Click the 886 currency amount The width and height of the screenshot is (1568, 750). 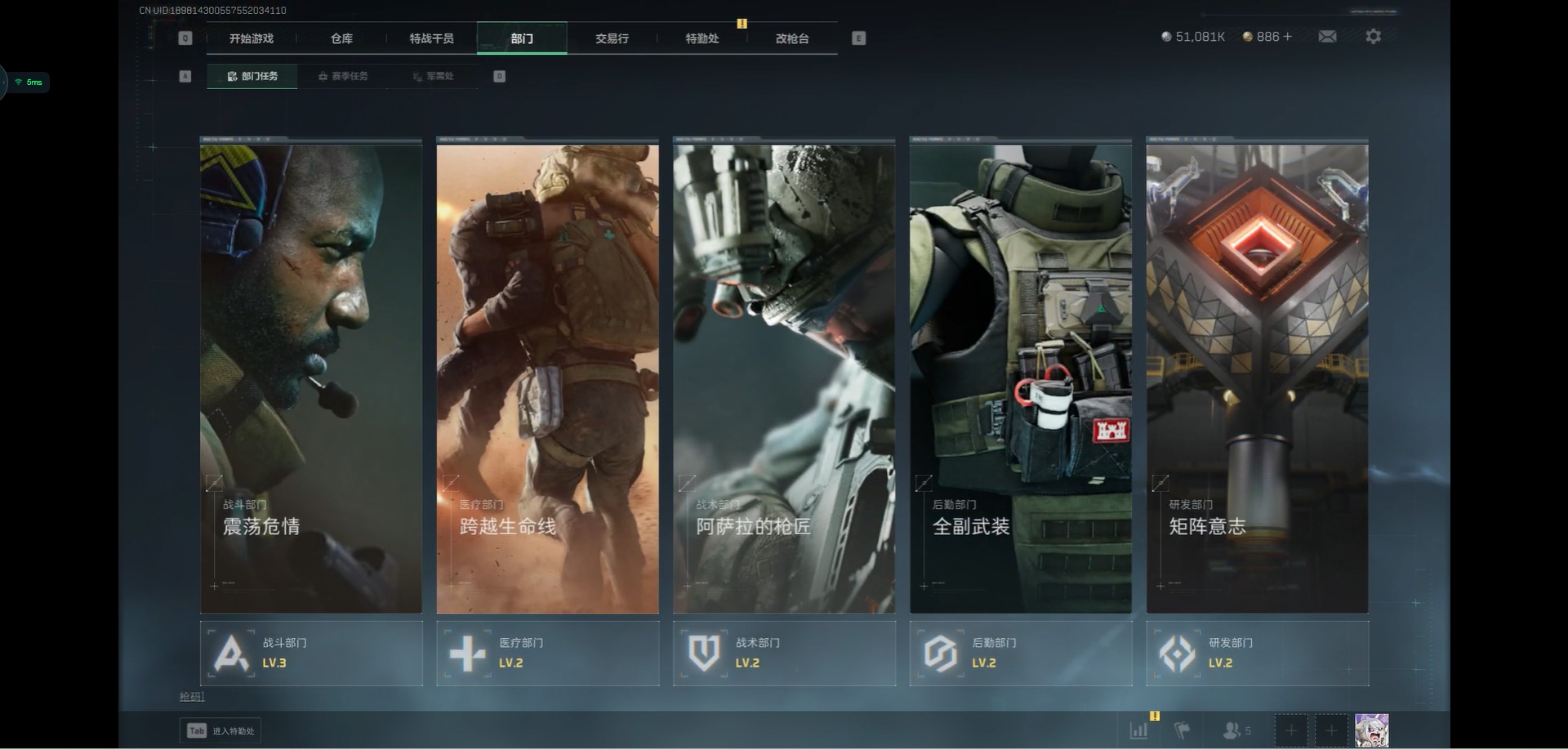coord(1267,37)
